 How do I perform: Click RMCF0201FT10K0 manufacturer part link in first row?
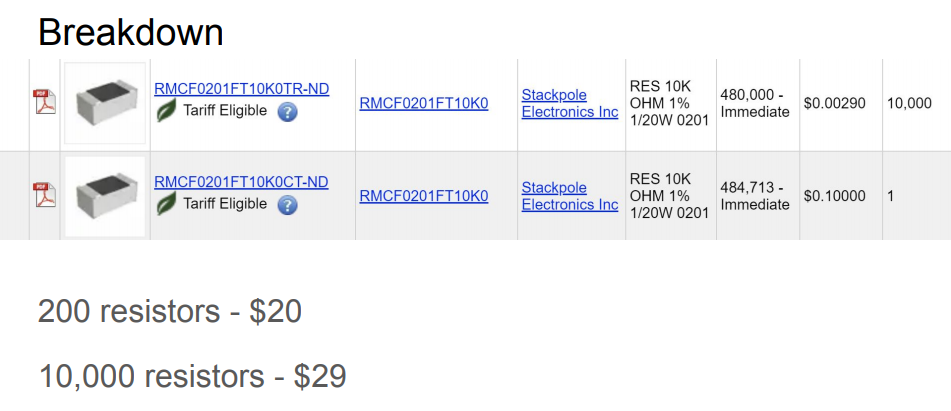pos(424,103)
